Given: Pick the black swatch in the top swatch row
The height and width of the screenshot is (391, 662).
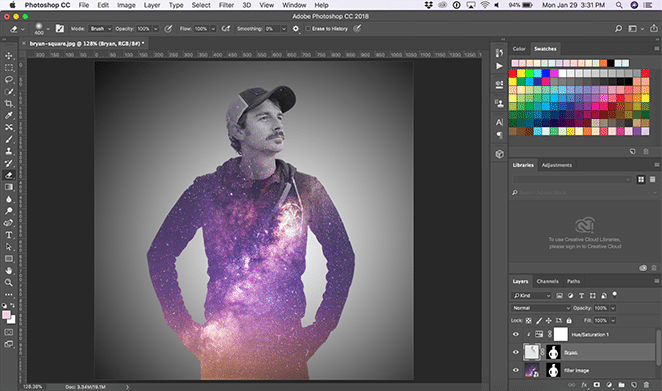Looking at the screenshot, I should click(610, 63).
